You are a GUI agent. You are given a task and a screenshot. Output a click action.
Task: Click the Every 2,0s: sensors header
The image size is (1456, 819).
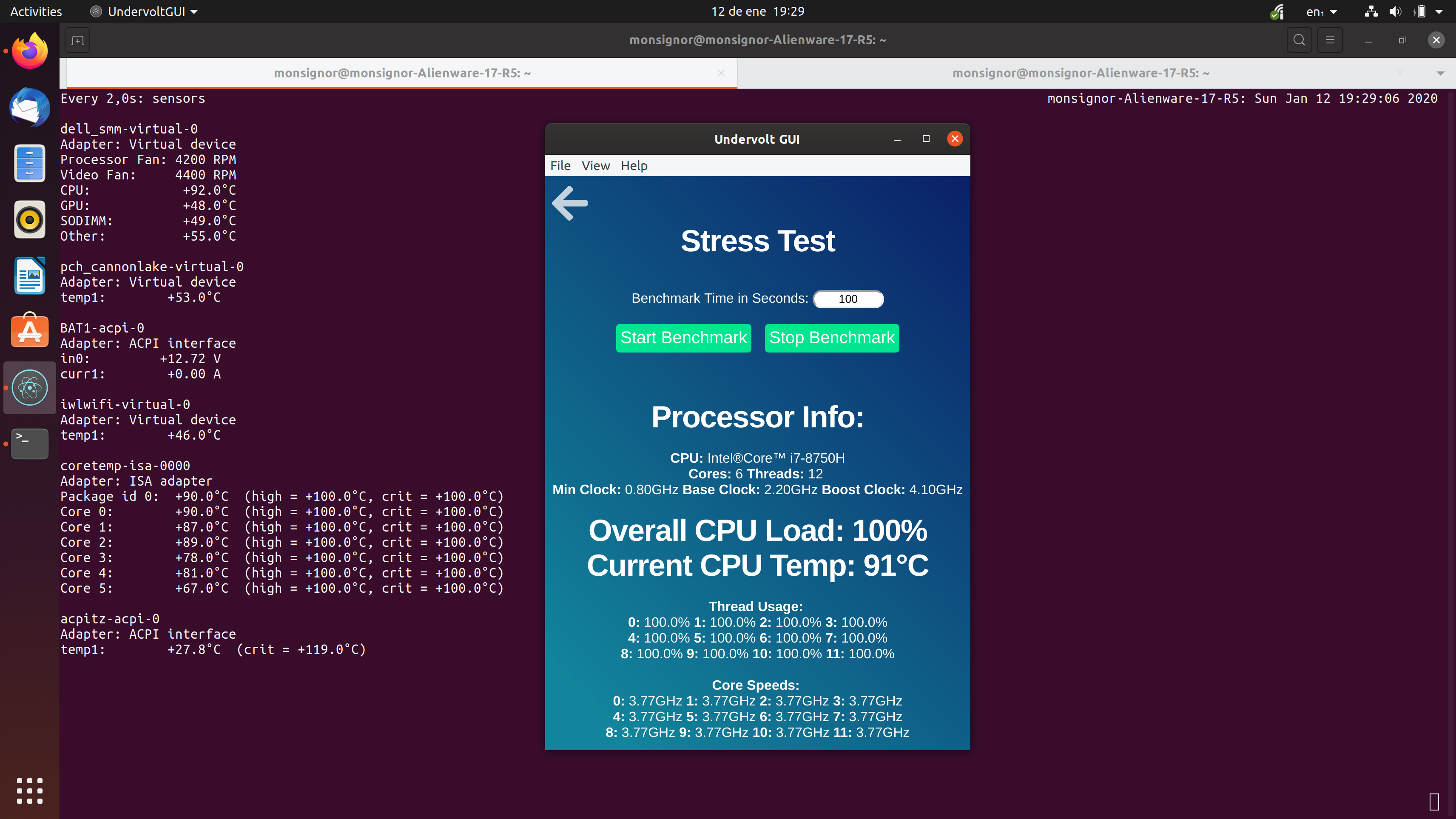click(x=133, y=98)
